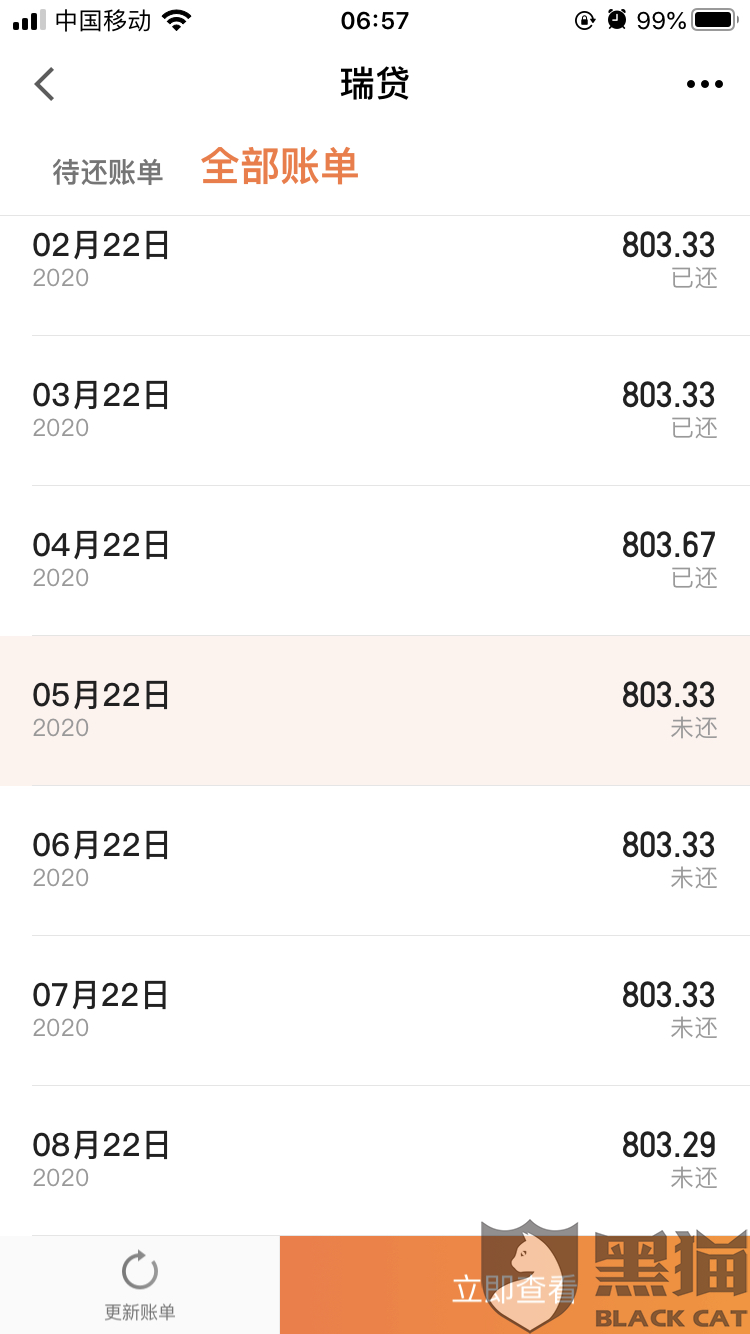
Task: Open the 02月22日 bill entry
Action: 375,260
